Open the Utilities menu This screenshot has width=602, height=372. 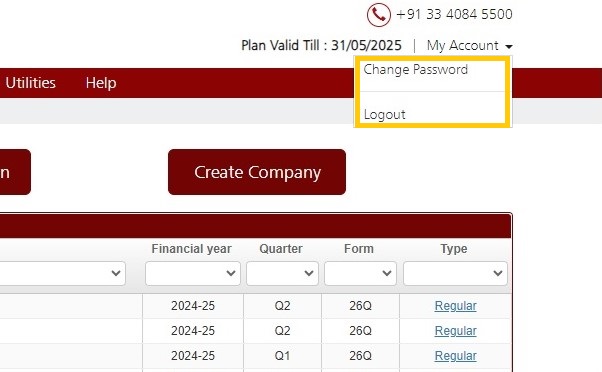[30, 83]
